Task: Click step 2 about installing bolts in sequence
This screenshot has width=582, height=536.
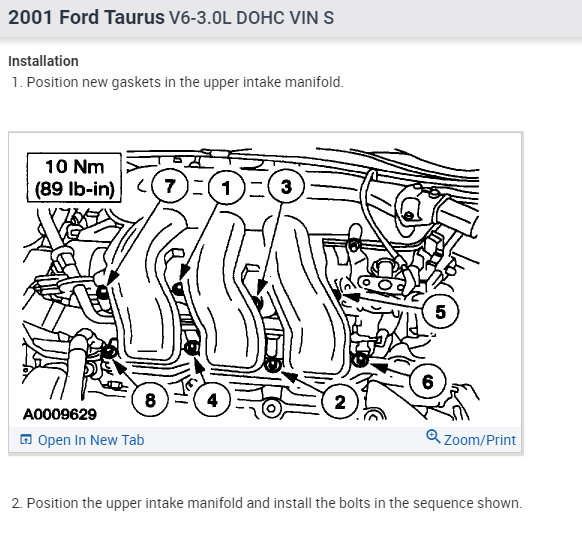Action: pyautogui.click(x=267, y=503)
